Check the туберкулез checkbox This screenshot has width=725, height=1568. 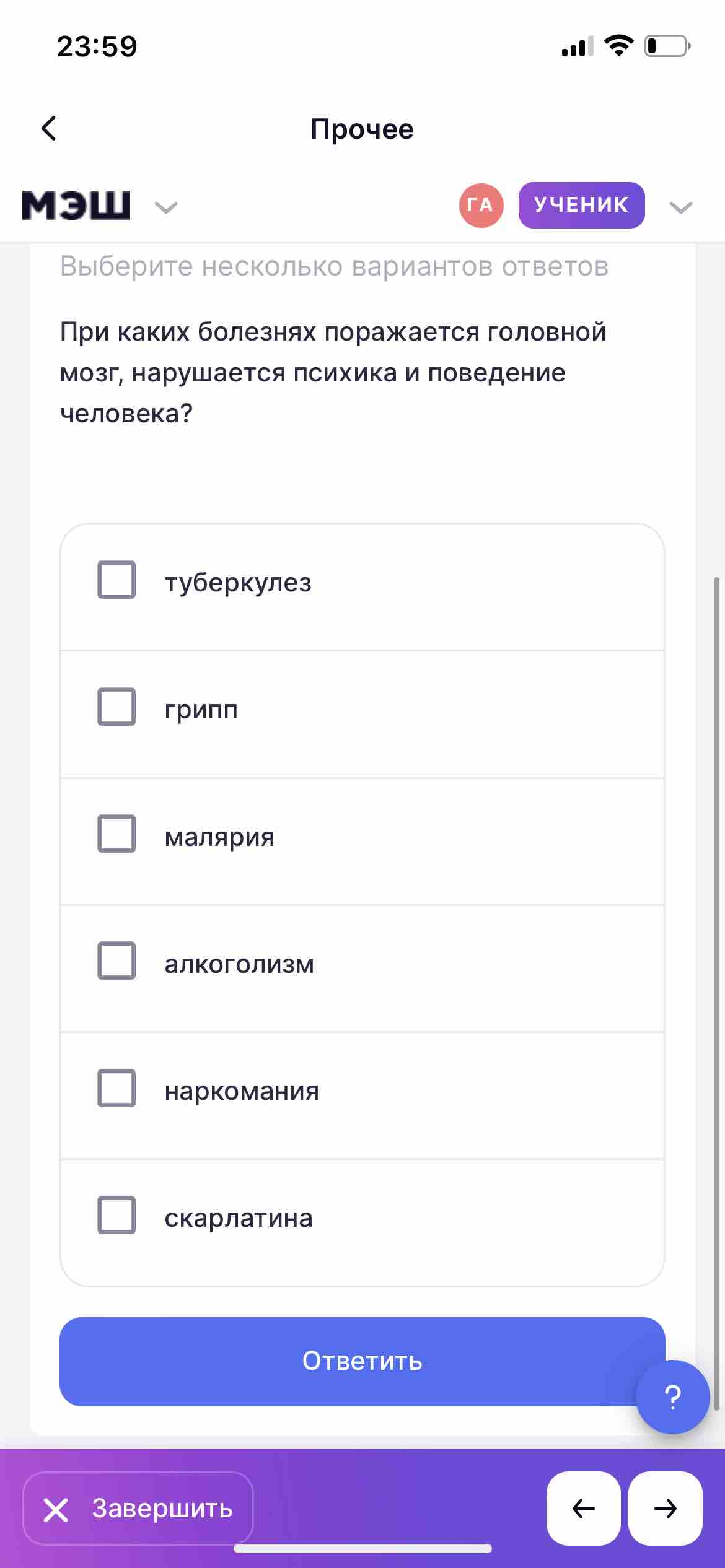coord(116,580)
